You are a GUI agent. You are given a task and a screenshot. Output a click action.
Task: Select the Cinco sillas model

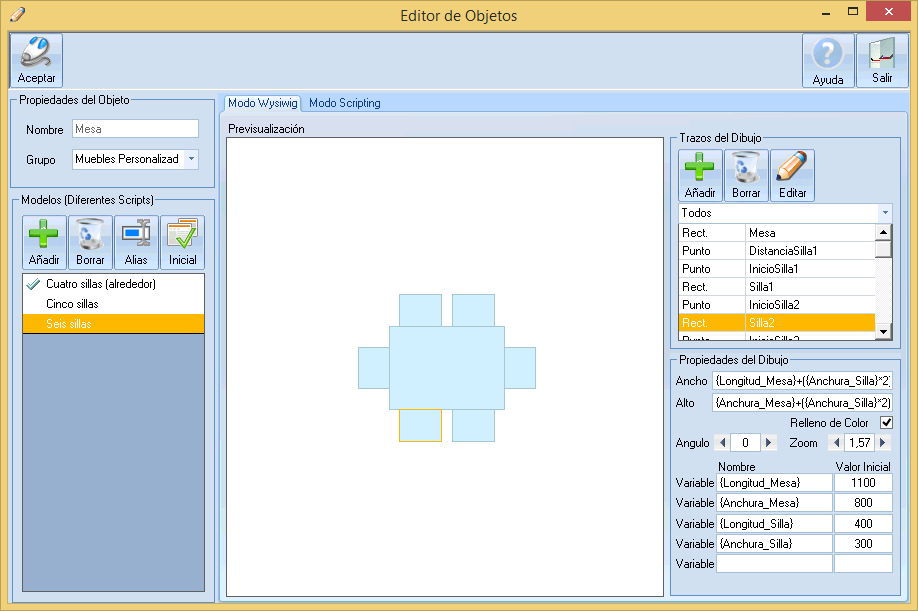(x=72, y=304)
